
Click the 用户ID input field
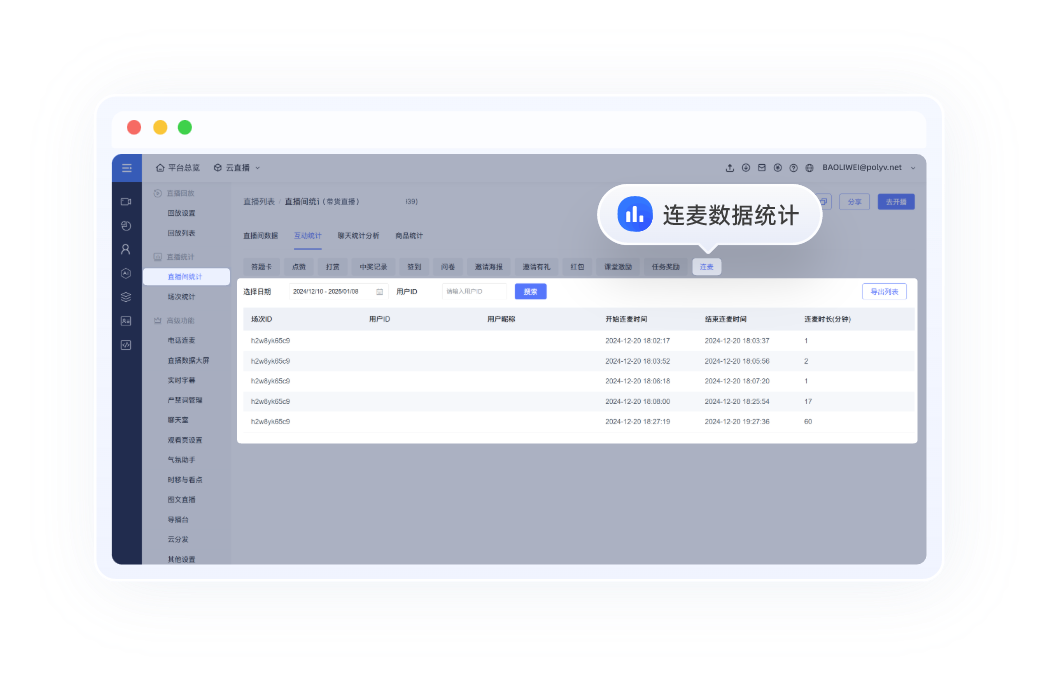click(x=474, y=292)
